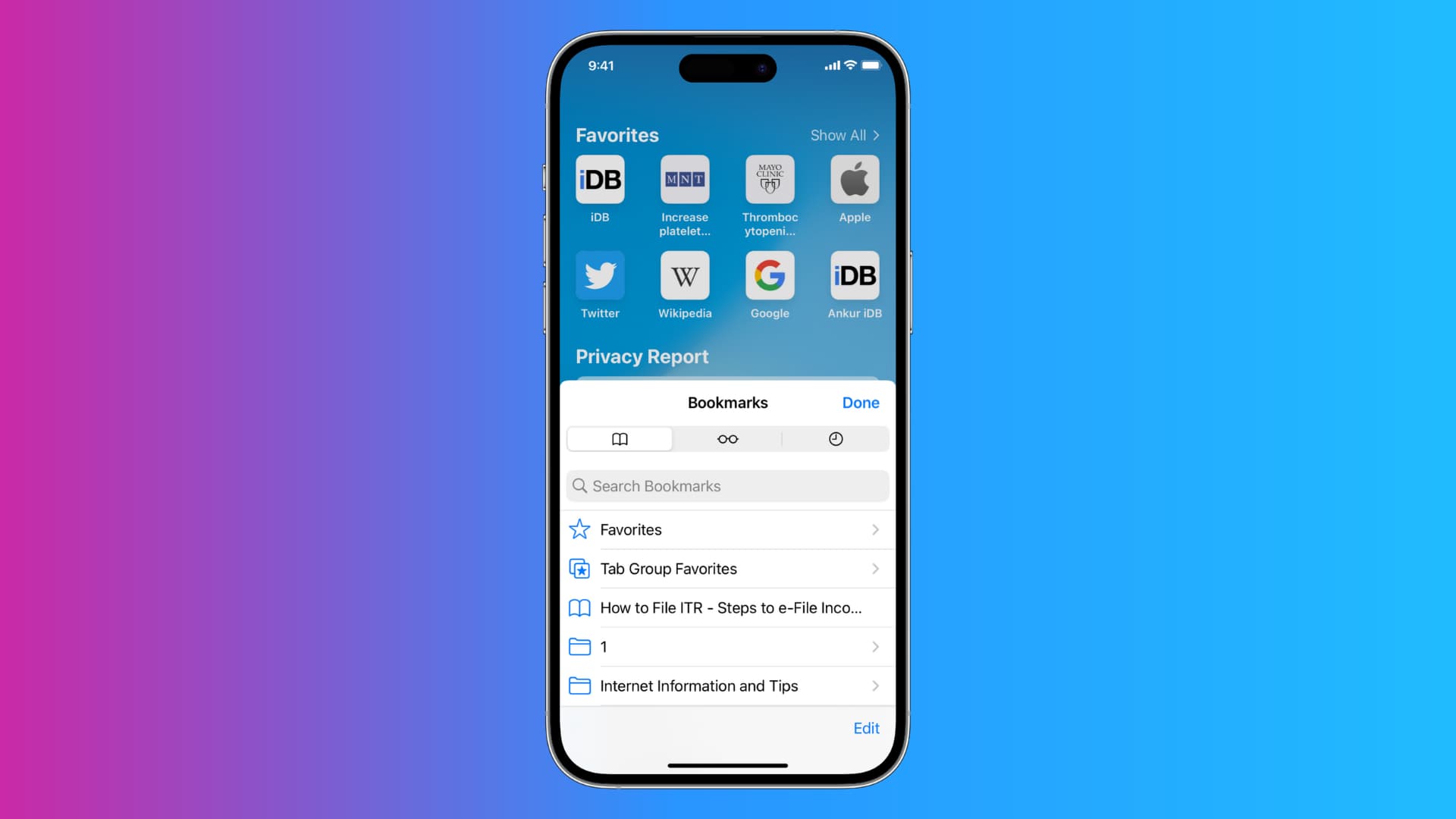The height and width of the screenshot is (819, 1456).
Task: Switch to the Reading List tab
Action: 727,438
